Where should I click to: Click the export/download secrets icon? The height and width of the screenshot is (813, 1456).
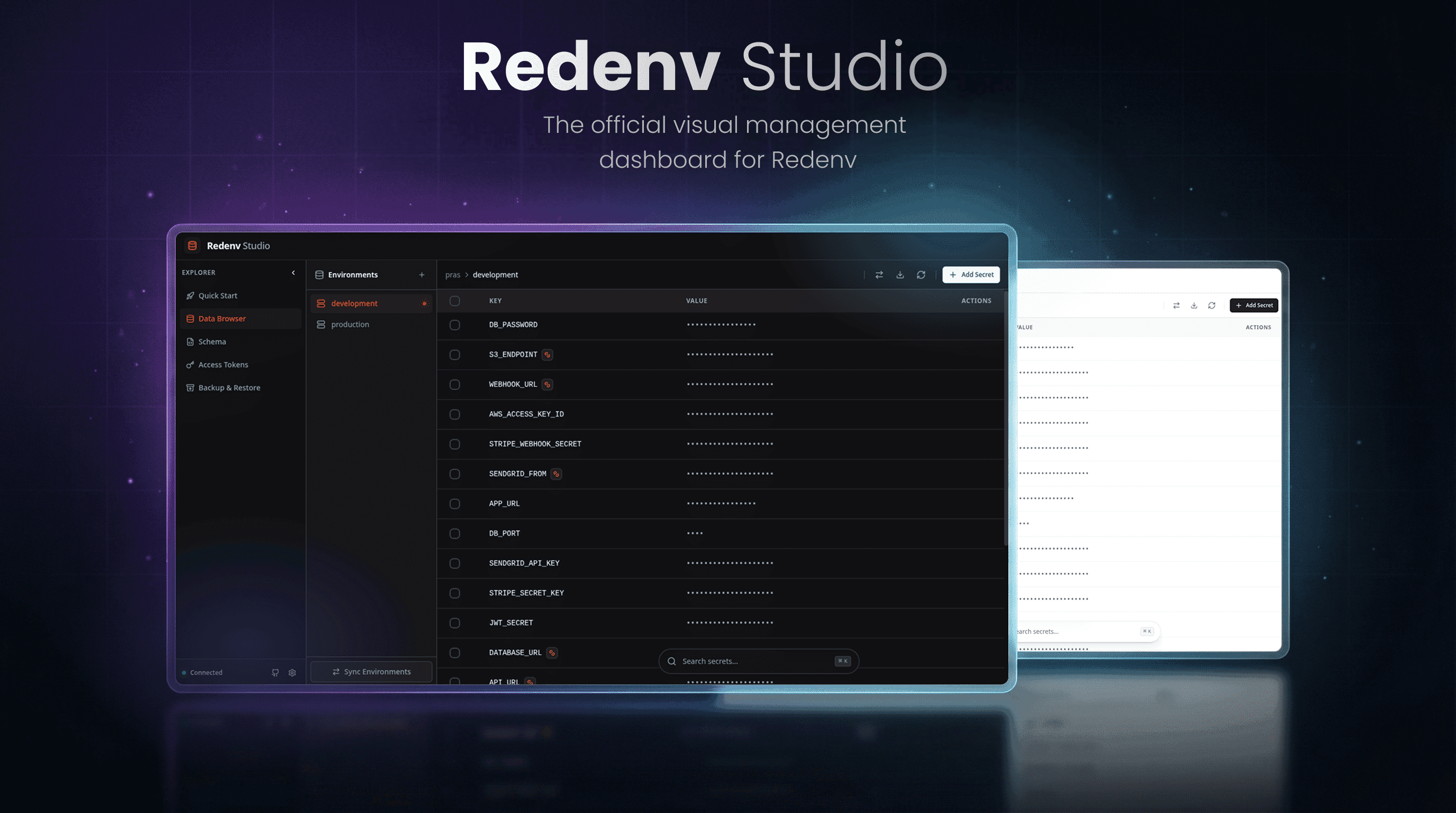coord(900,275)
